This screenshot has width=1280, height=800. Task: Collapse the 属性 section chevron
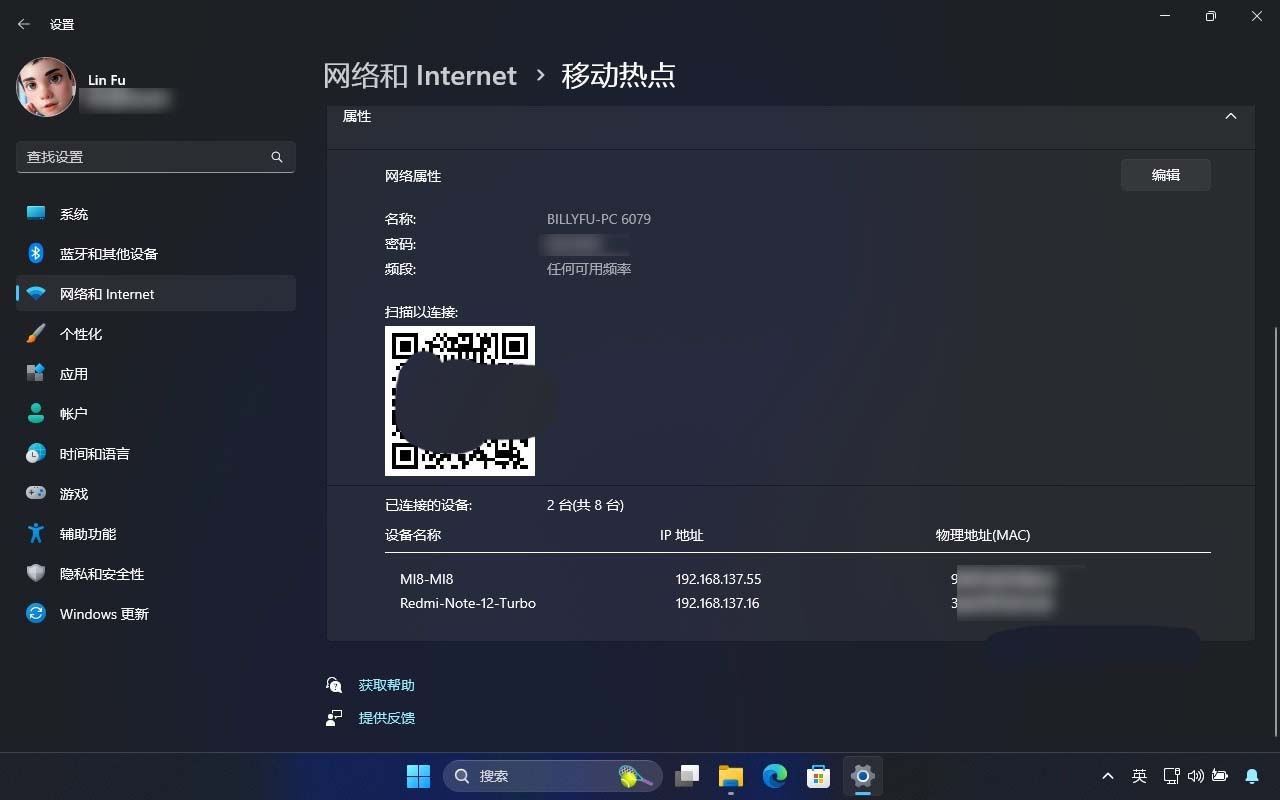(1231, 115)
